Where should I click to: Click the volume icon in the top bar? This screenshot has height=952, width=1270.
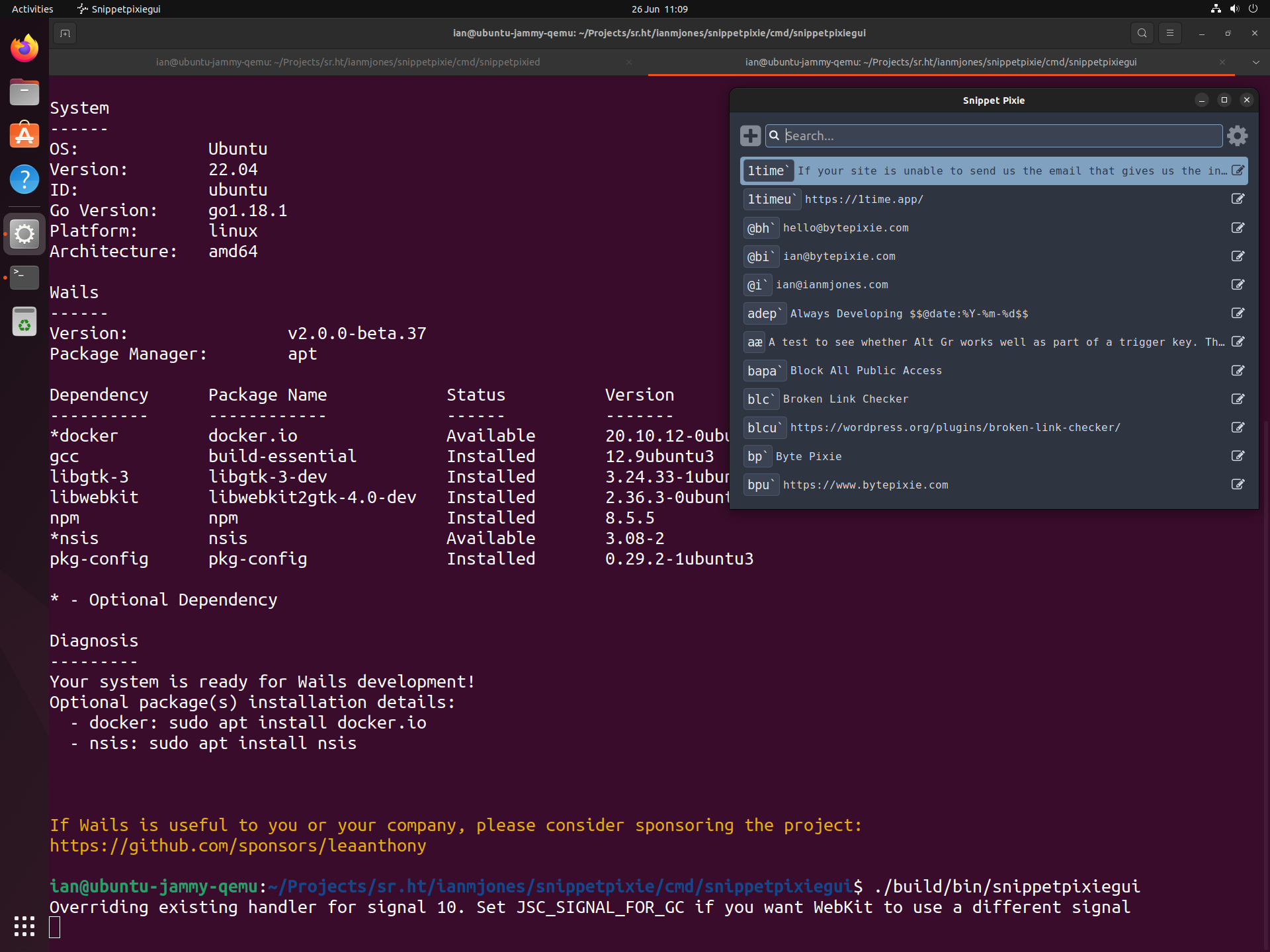[1234, 9]
